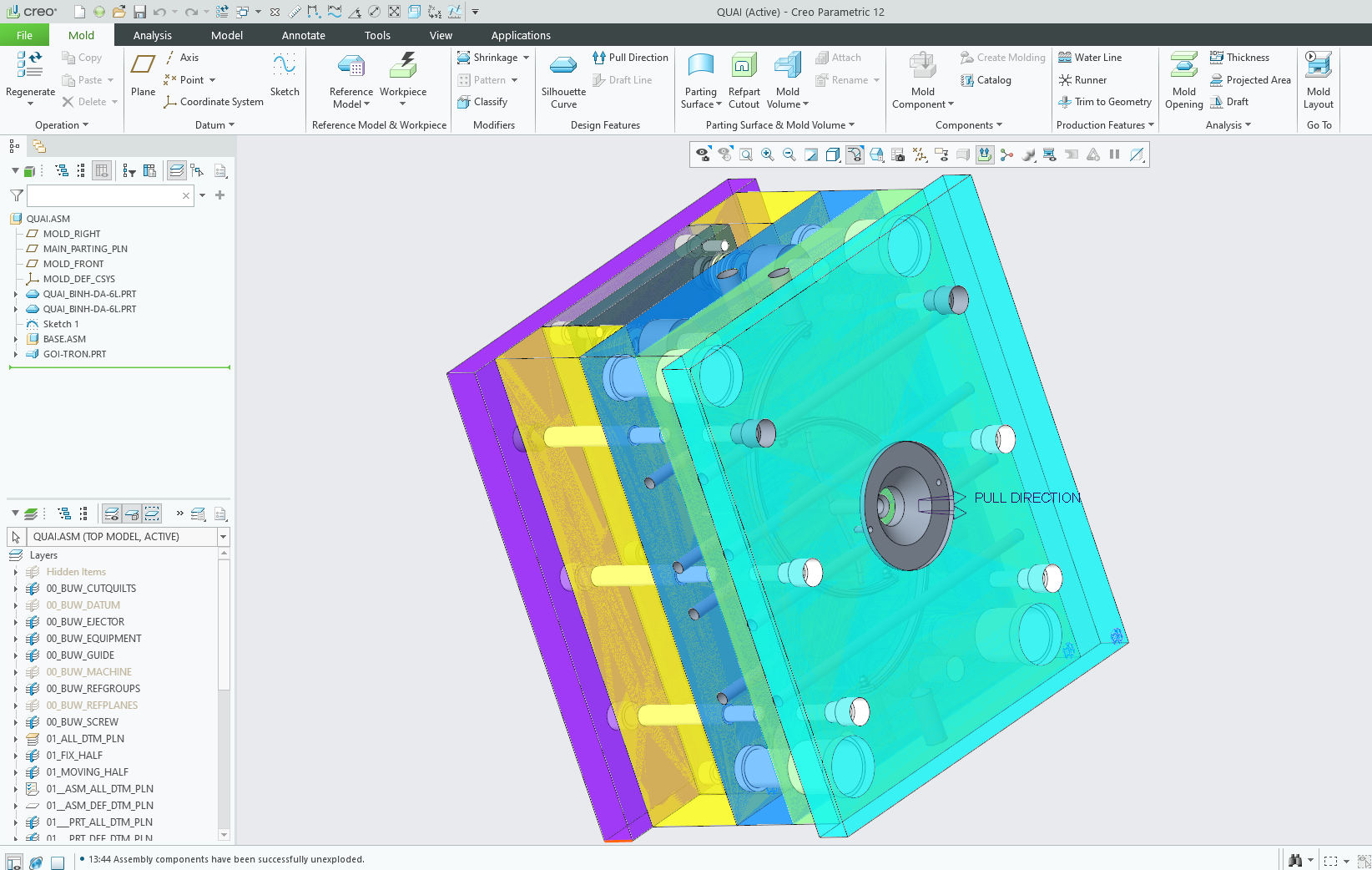Image resolution: width=1372 pixels, height=870 pixels.
Task: Expand the BASE.ASM tree node
Action: pos(15,339)
